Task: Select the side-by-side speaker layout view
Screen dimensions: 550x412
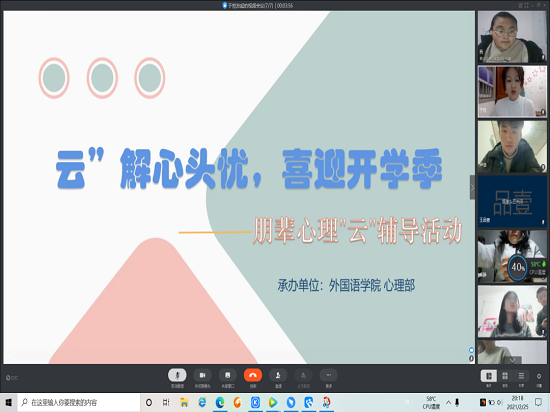Action: 489,376
